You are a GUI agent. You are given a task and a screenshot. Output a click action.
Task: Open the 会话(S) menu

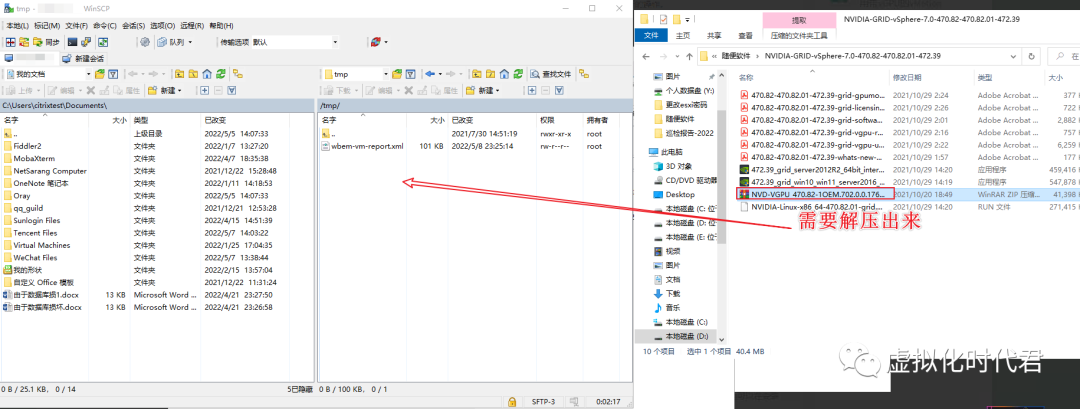(x=134, y=25)
